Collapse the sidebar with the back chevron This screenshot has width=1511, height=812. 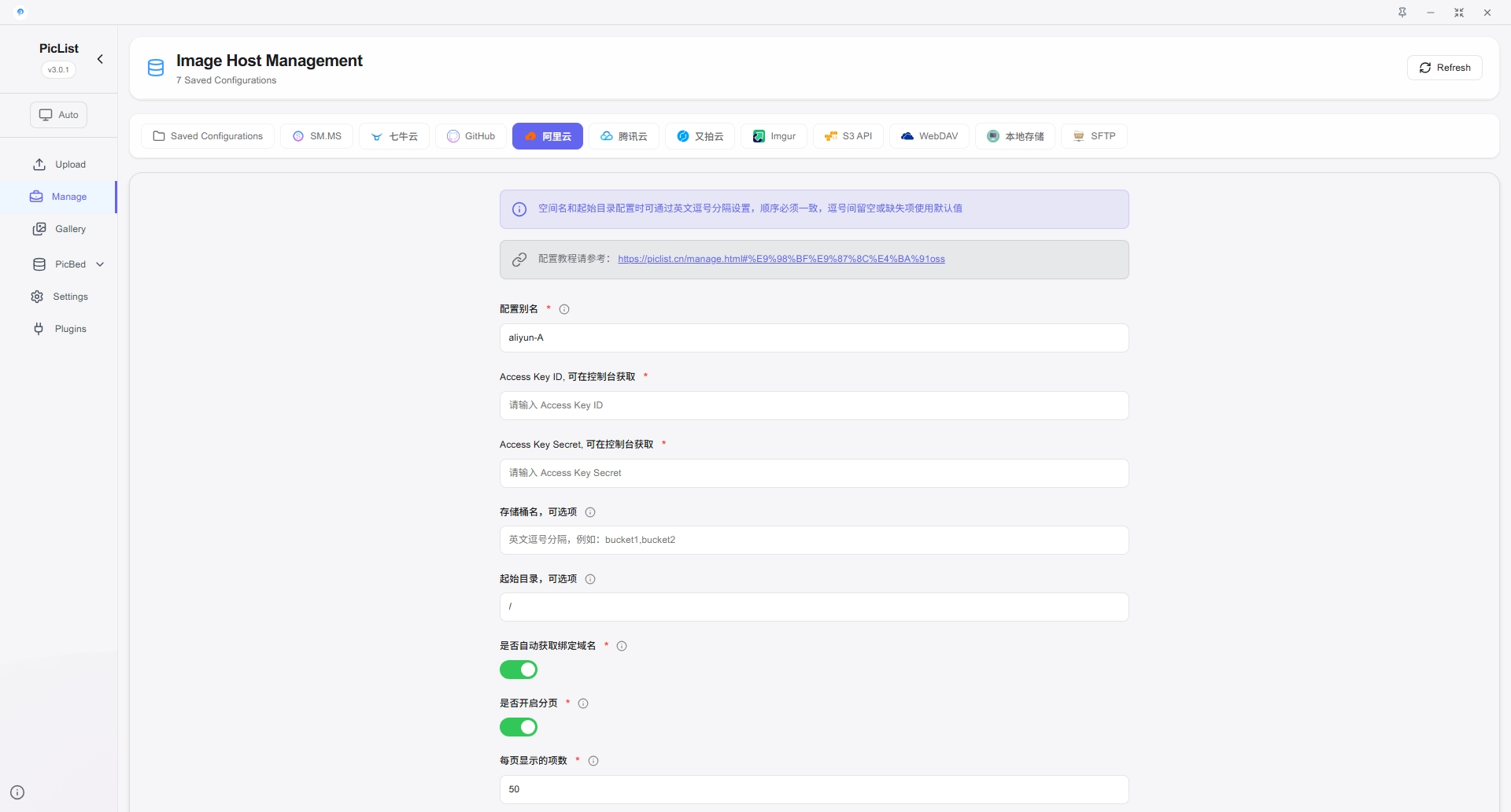pos(100,59)
